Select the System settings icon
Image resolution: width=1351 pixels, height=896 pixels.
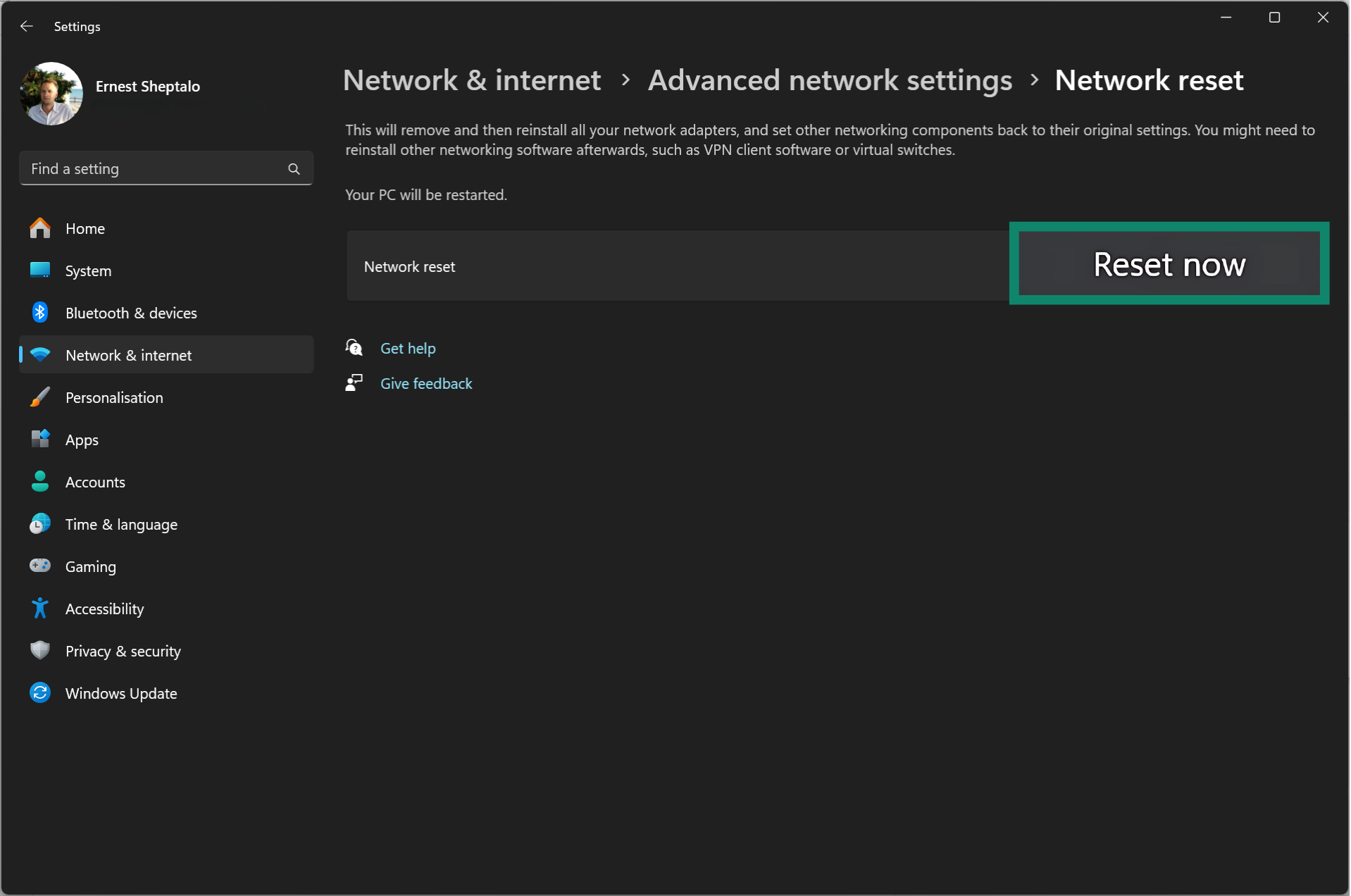(x=40, y=270)
